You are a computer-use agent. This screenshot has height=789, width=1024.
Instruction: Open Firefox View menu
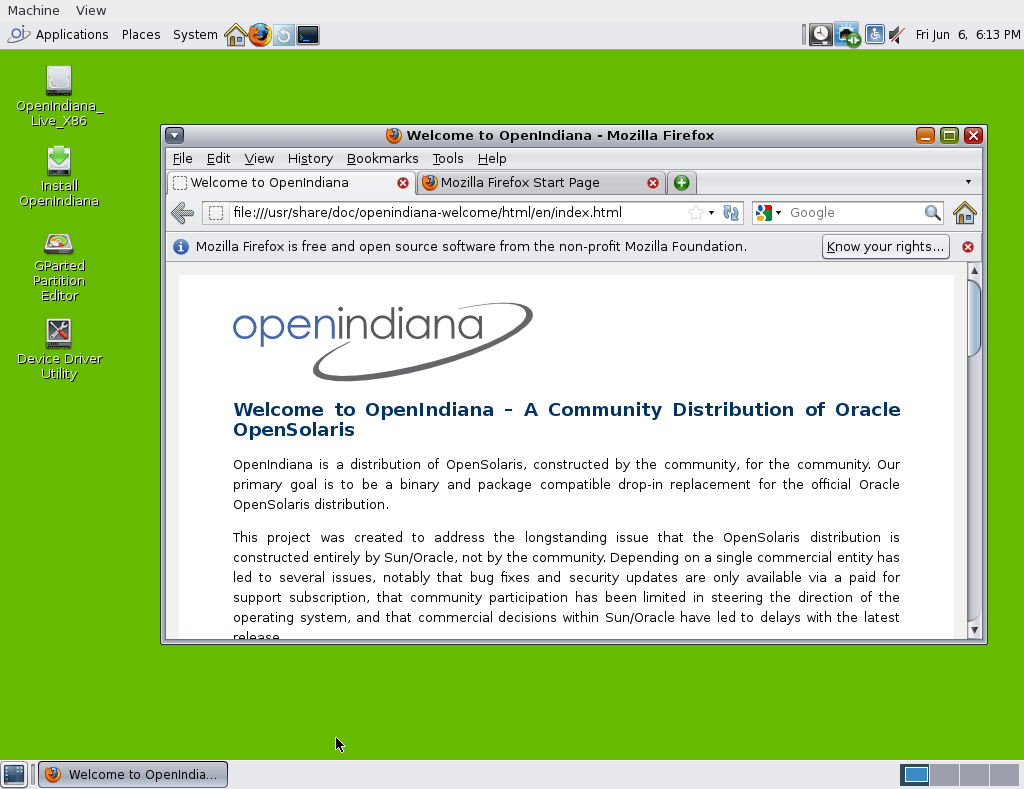pyautogui.click(x=259, y=159)
